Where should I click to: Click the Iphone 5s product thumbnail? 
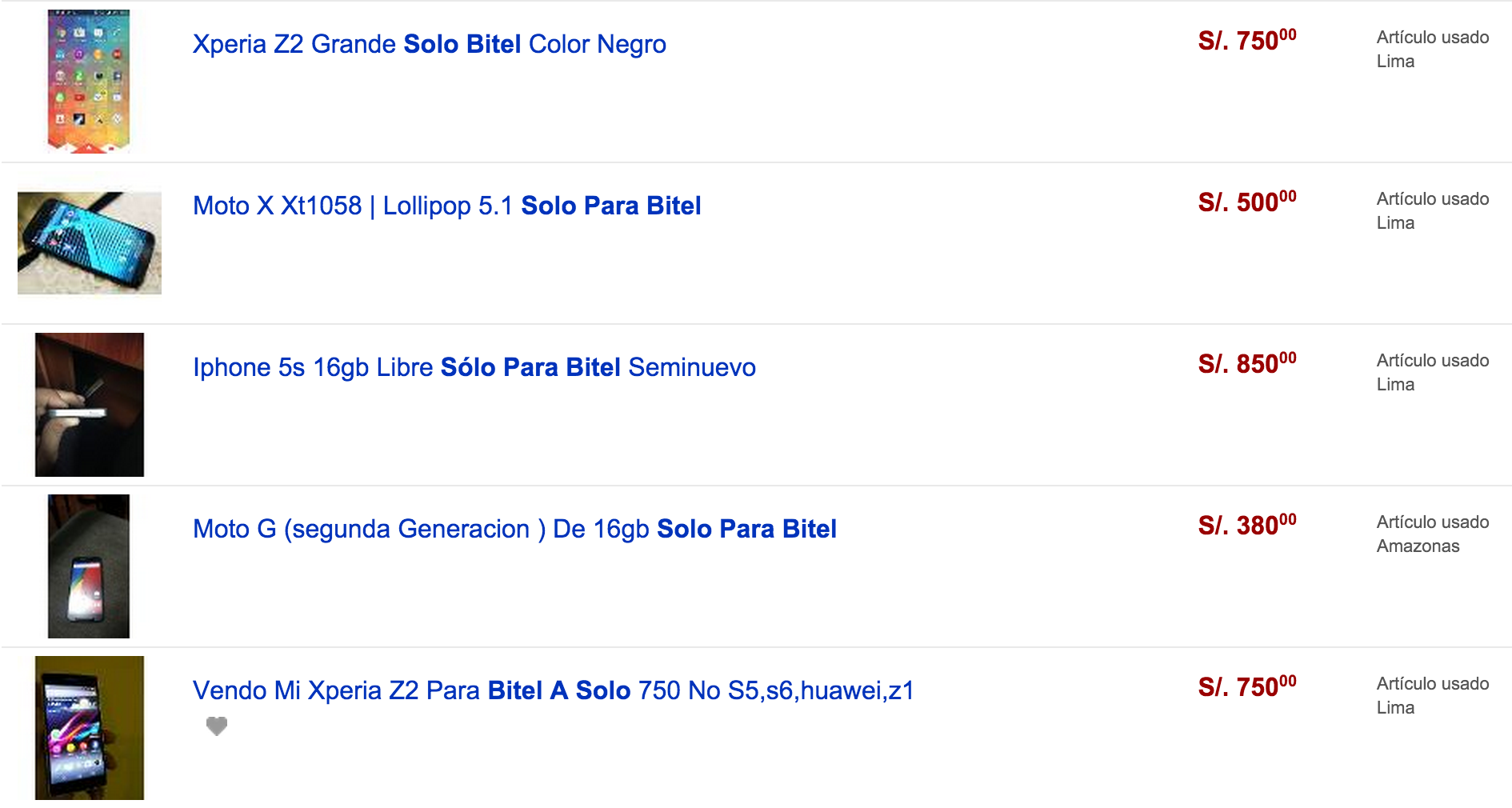point(90,405)
